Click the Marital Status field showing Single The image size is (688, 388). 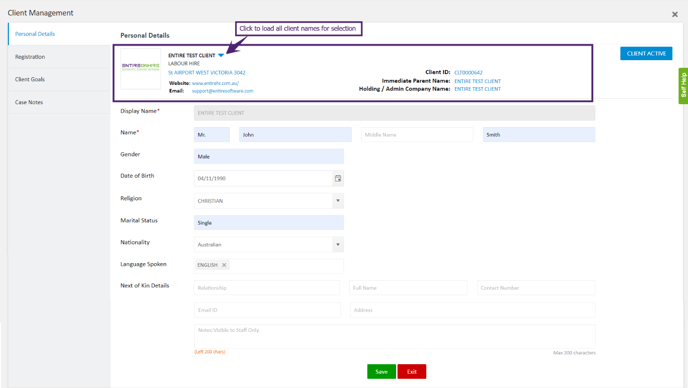269,223
